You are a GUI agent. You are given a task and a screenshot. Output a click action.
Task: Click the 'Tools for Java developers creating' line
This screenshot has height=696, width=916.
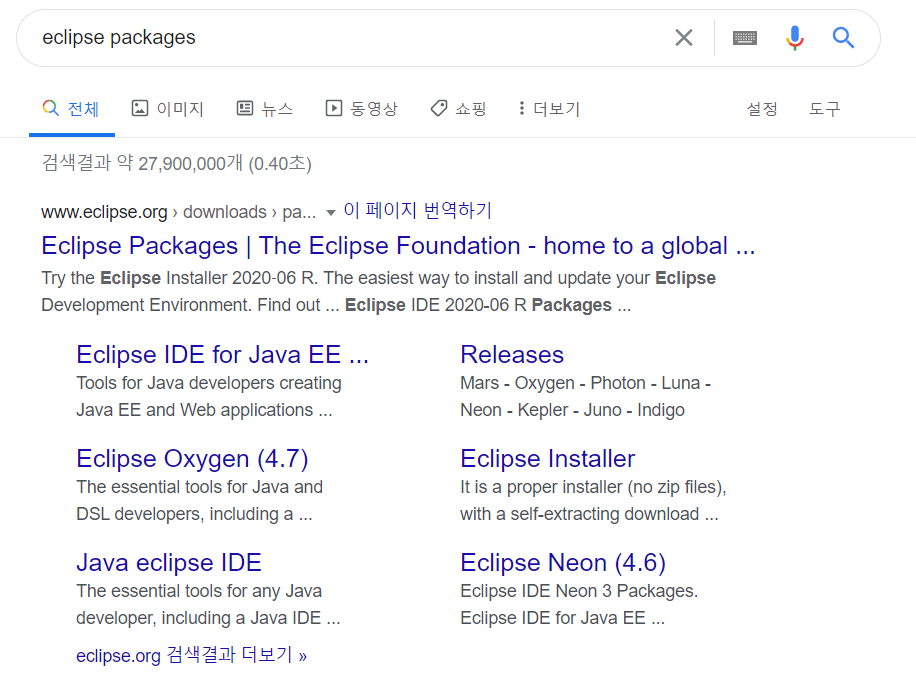pos(209,383)
